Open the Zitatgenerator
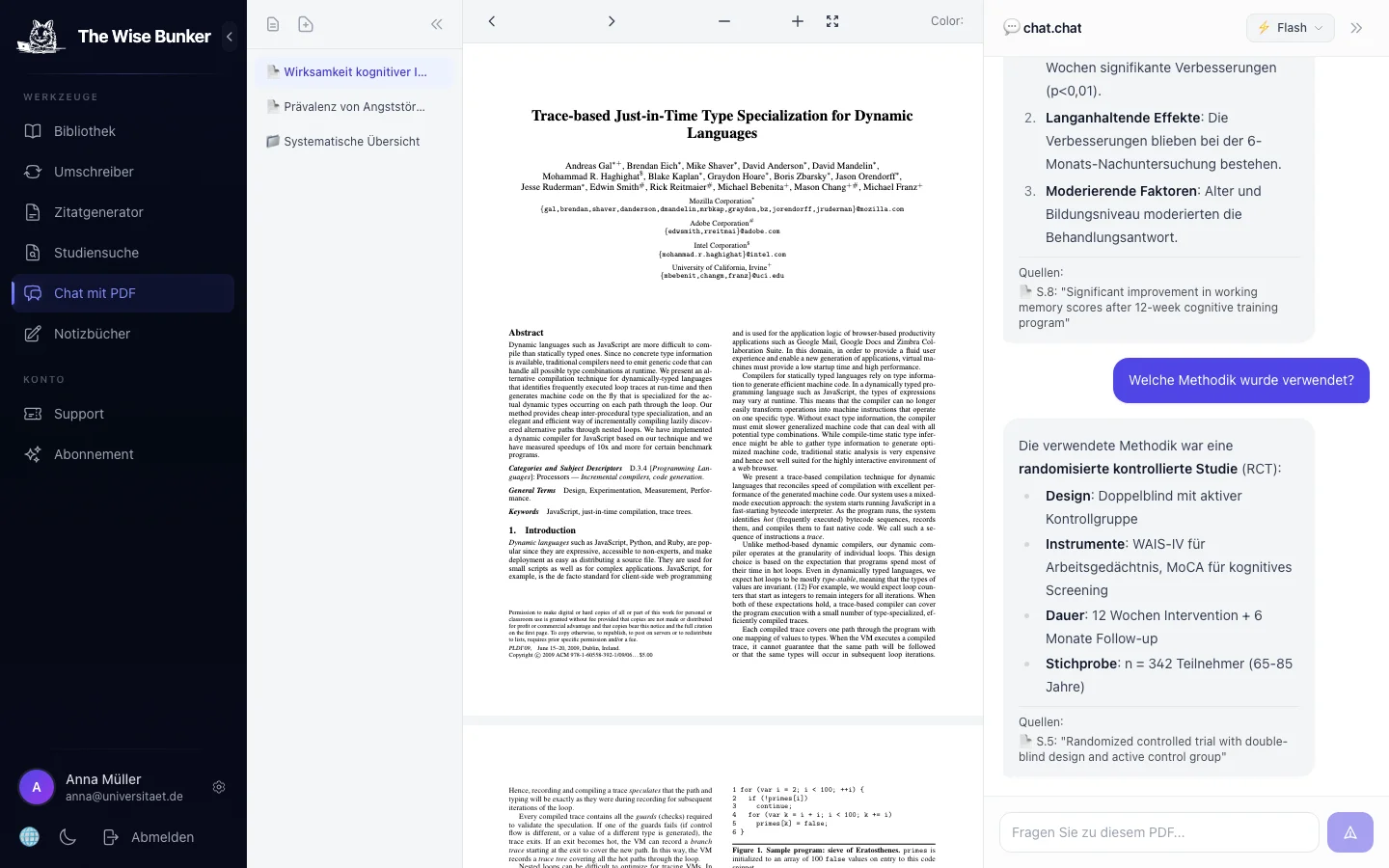 [x=96, y=212]
